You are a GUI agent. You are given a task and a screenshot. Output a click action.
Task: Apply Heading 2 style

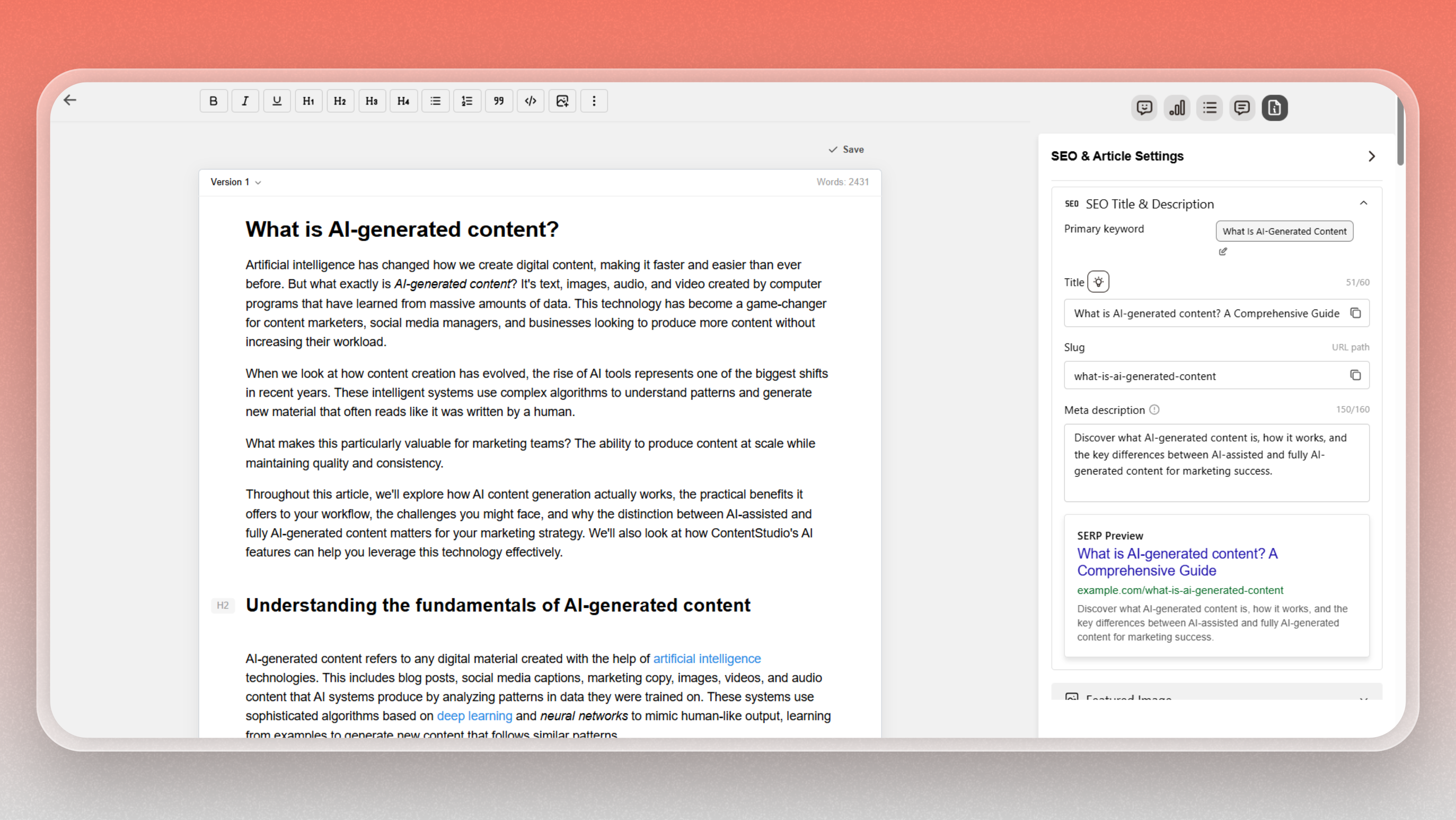click(x=340, y=101)
